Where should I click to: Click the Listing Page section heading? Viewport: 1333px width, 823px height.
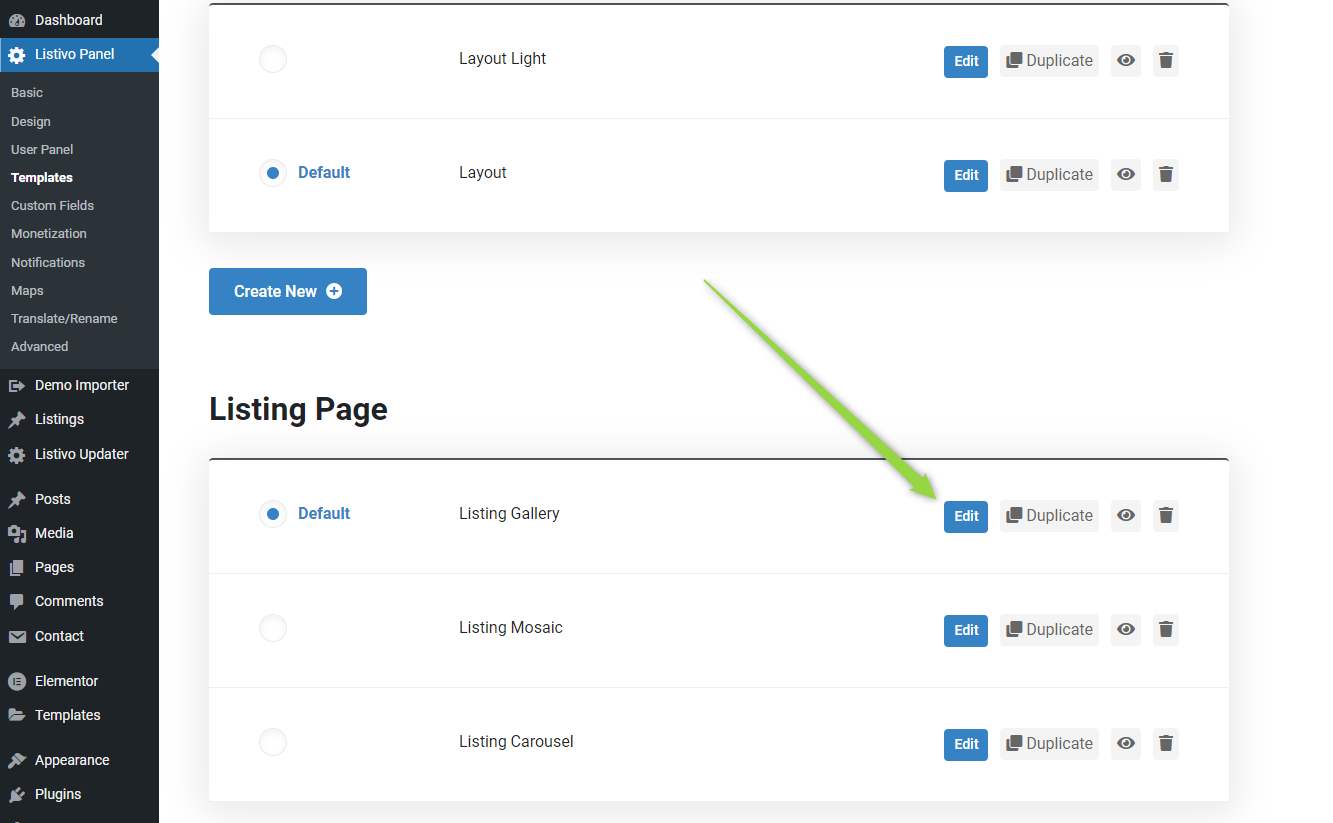(298, 409)
